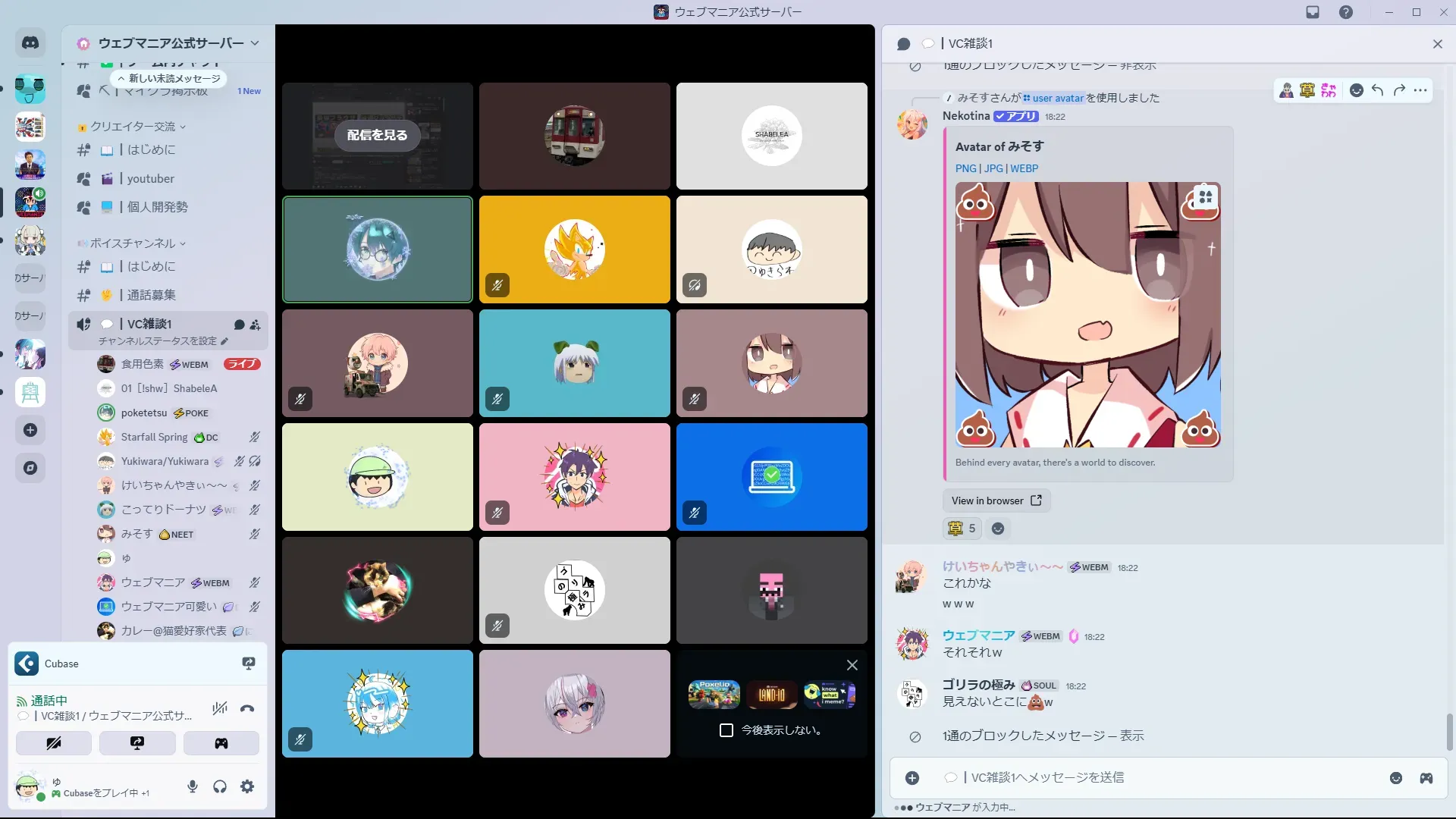Collapse the ボイスチャンネル category
This screenshot has height=819, width=1456.
pos(133,243)
